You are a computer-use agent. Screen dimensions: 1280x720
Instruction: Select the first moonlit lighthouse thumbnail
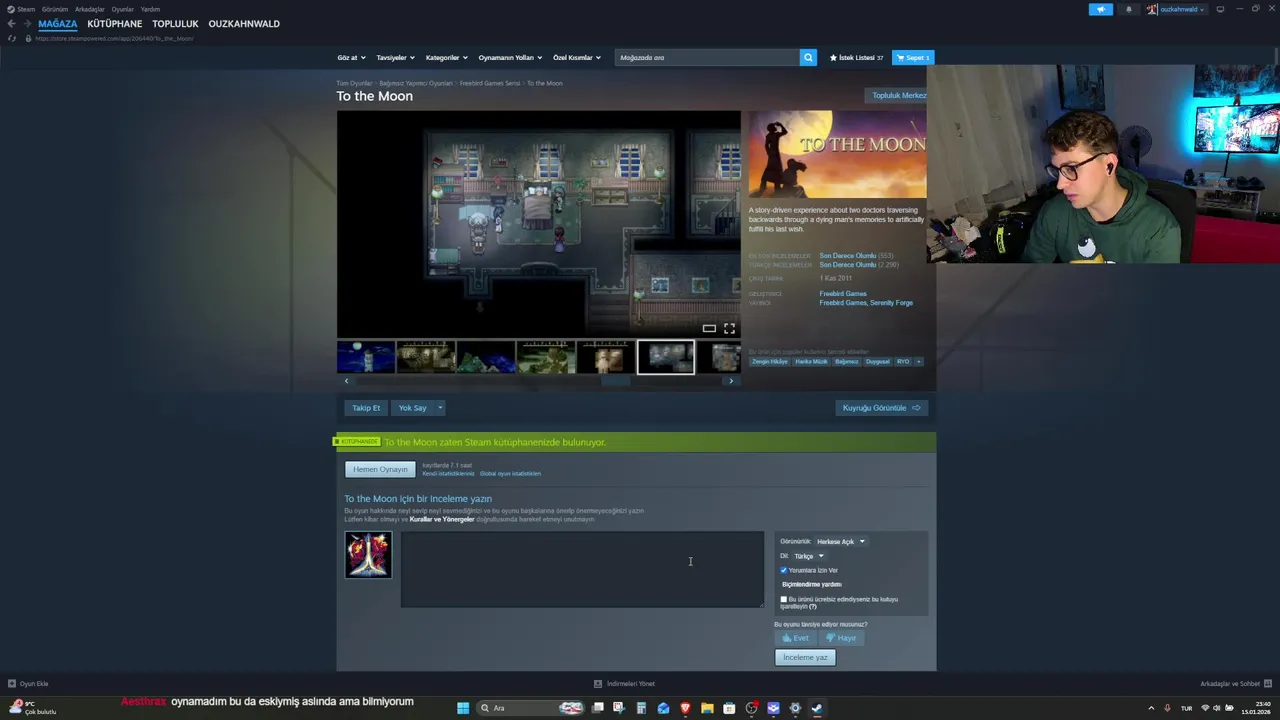click(366, 357)
